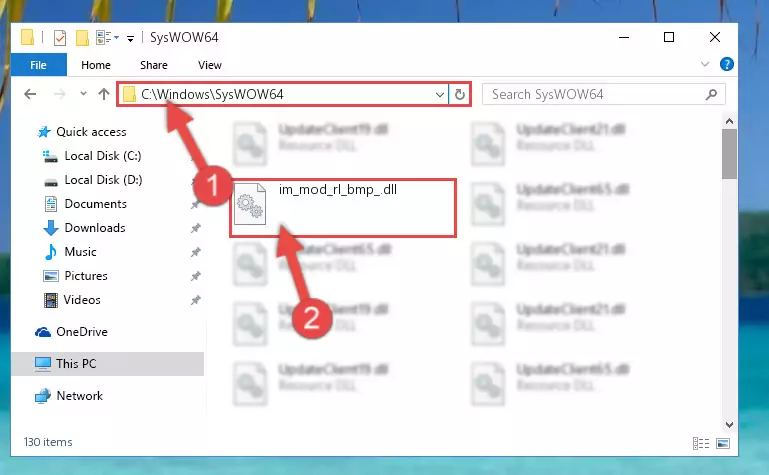The image size is (769, 475).
Task: Switch to the Home ribbon tab
Action: [96, 65]
